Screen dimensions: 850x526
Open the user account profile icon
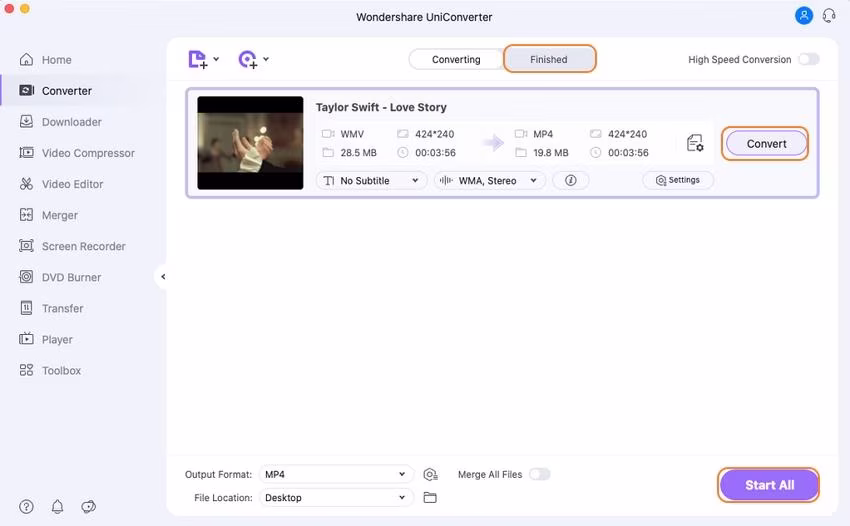(804, 16)
